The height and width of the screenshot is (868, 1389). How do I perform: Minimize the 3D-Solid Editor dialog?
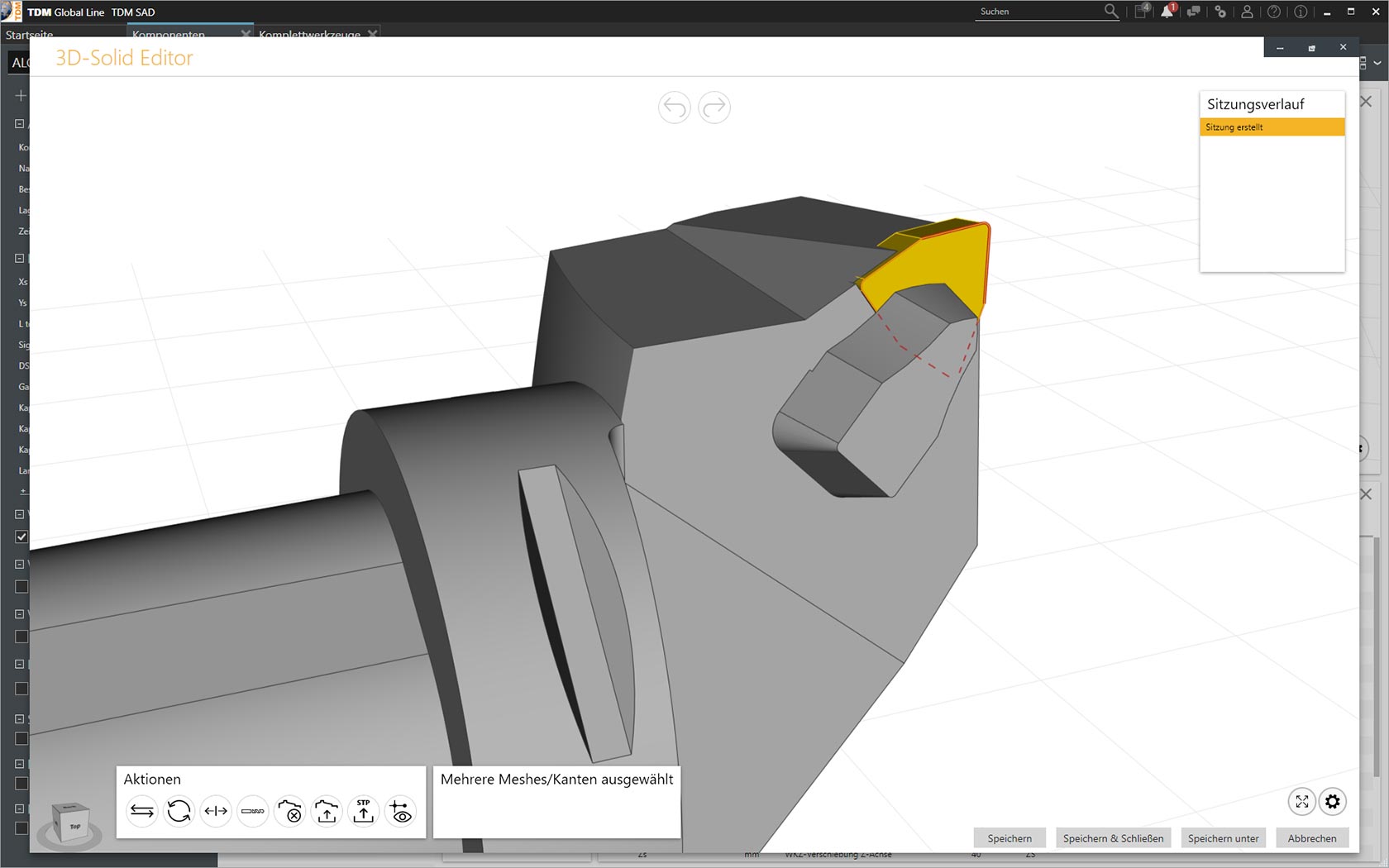pos(1280,48)
